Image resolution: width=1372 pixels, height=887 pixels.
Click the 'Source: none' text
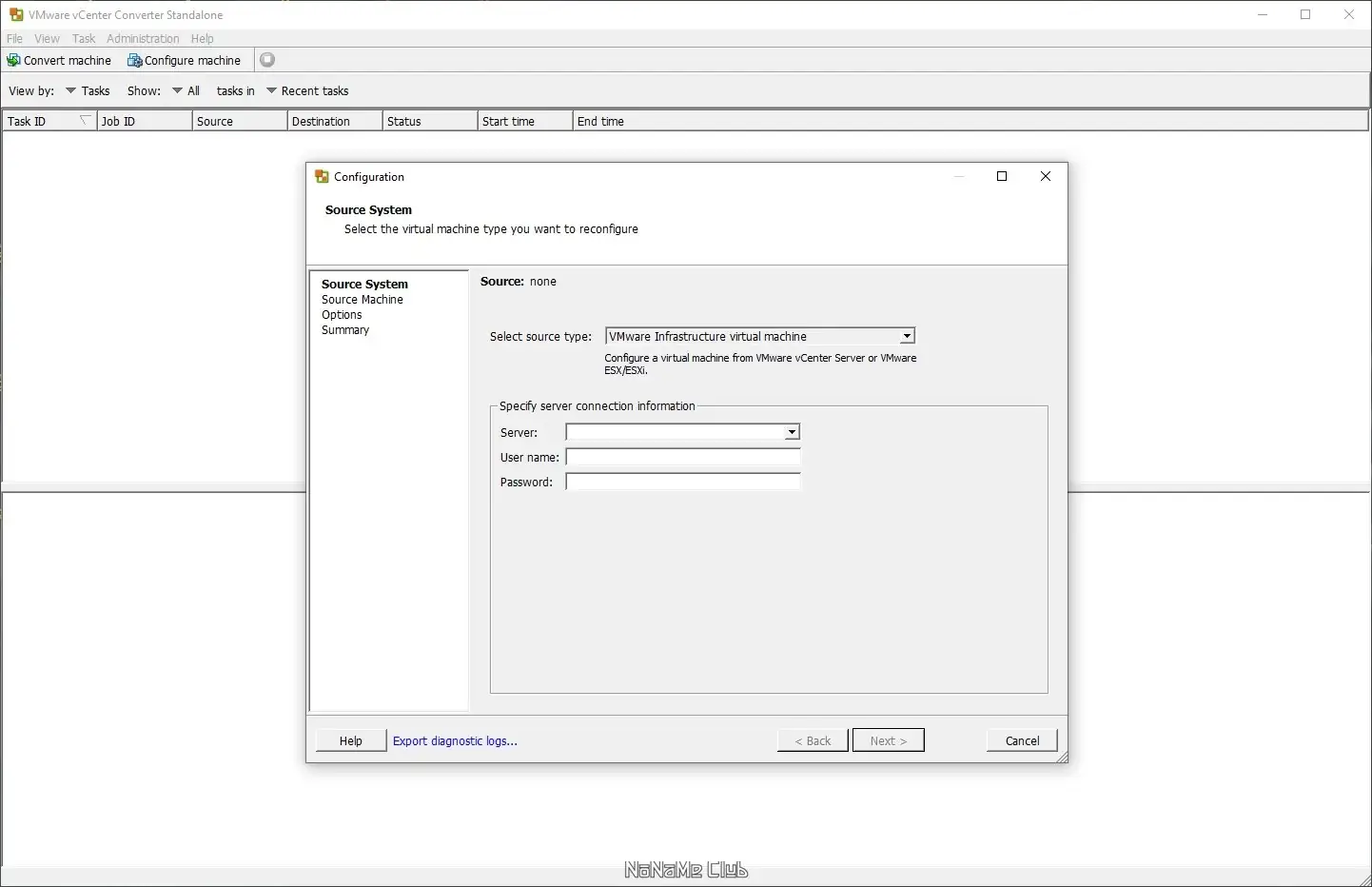pyautogui.click(x=519, y=282)
